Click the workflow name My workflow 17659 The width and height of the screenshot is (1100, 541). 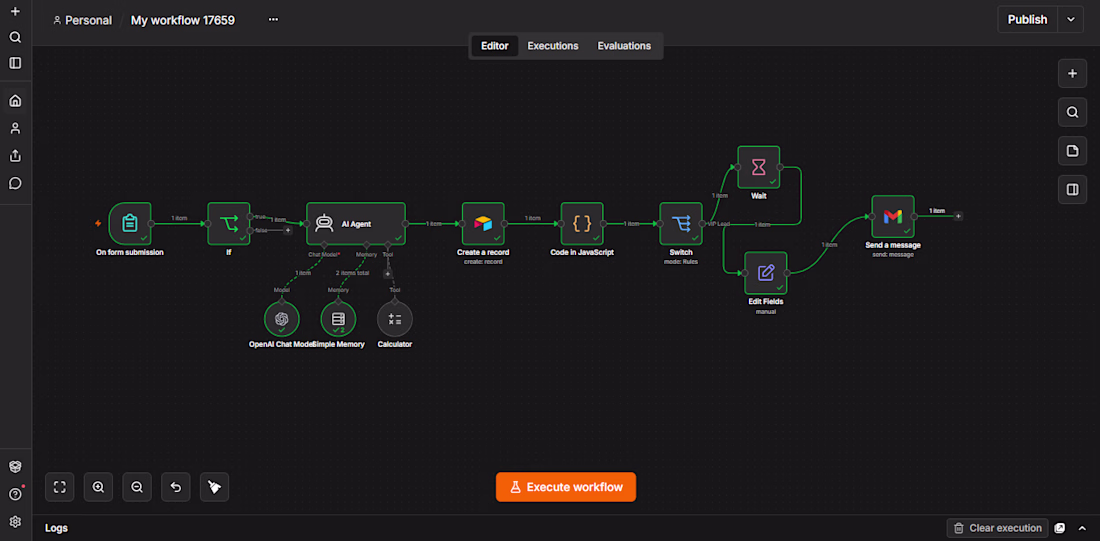click(182, 20)
